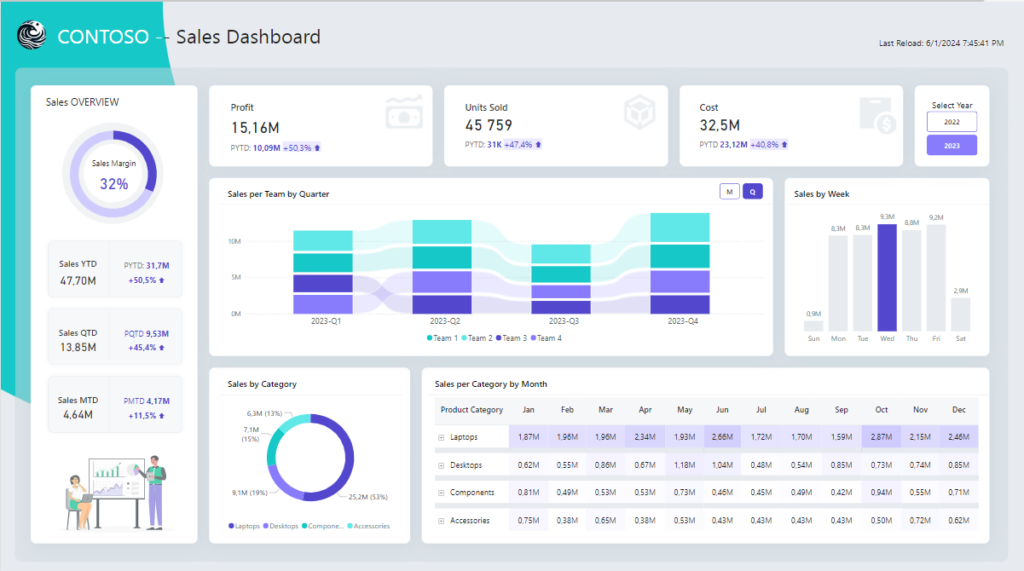Click the Contoso logo icon
Viewport: 1024px width, 571px height.
[31, 35]
